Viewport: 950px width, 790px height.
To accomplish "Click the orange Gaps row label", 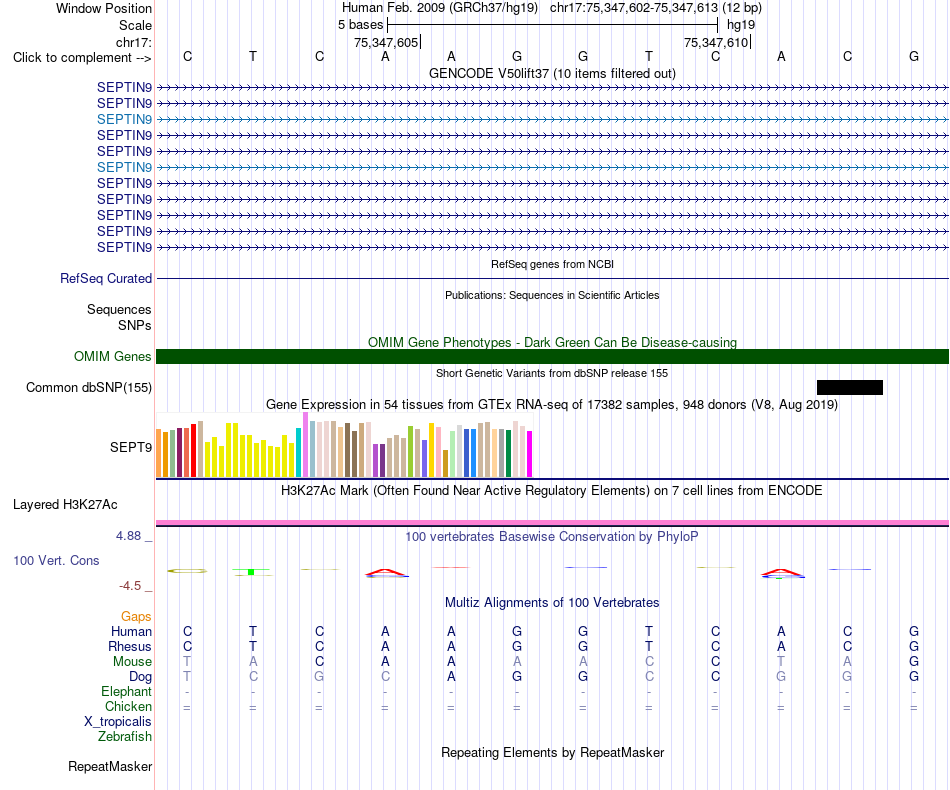I will pos(136,617).
